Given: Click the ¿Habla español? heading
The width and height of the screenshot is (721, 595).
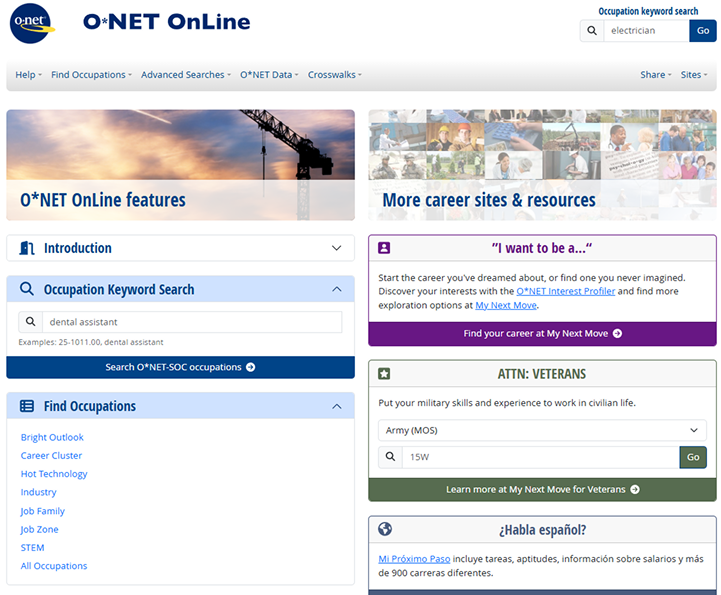Looking at the screenshot, I should point(543,530).
